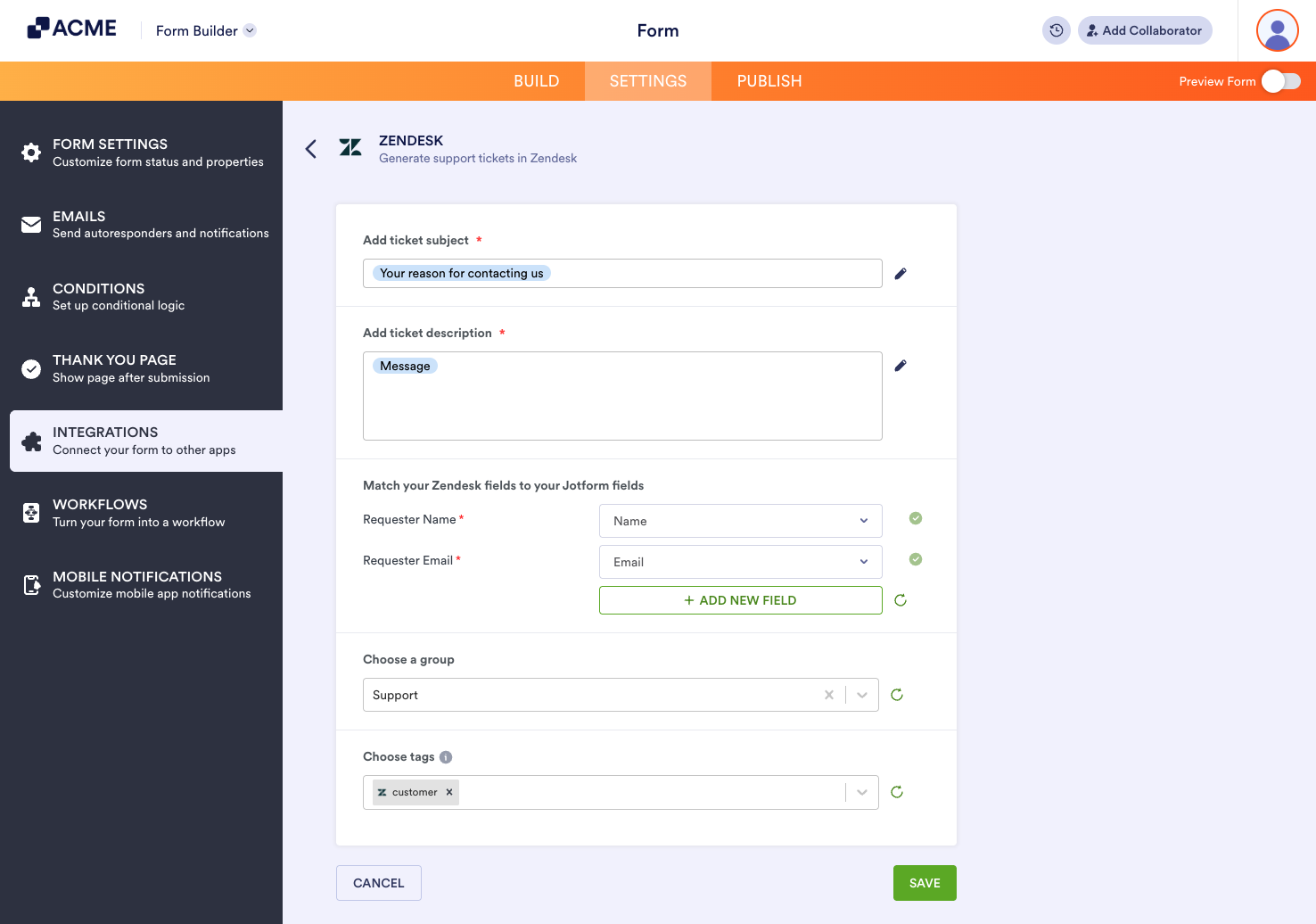
Task: Open the Choose a group dropdown
Action: coord(861,695)
